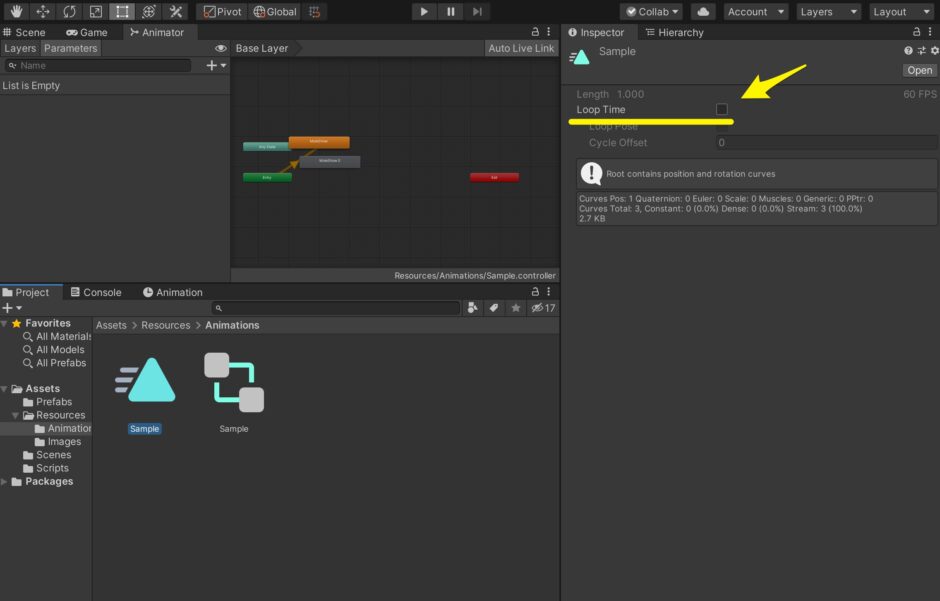Screen dimensions: 940x601
Task: Open the Layout dropdown
Action: 900,12
